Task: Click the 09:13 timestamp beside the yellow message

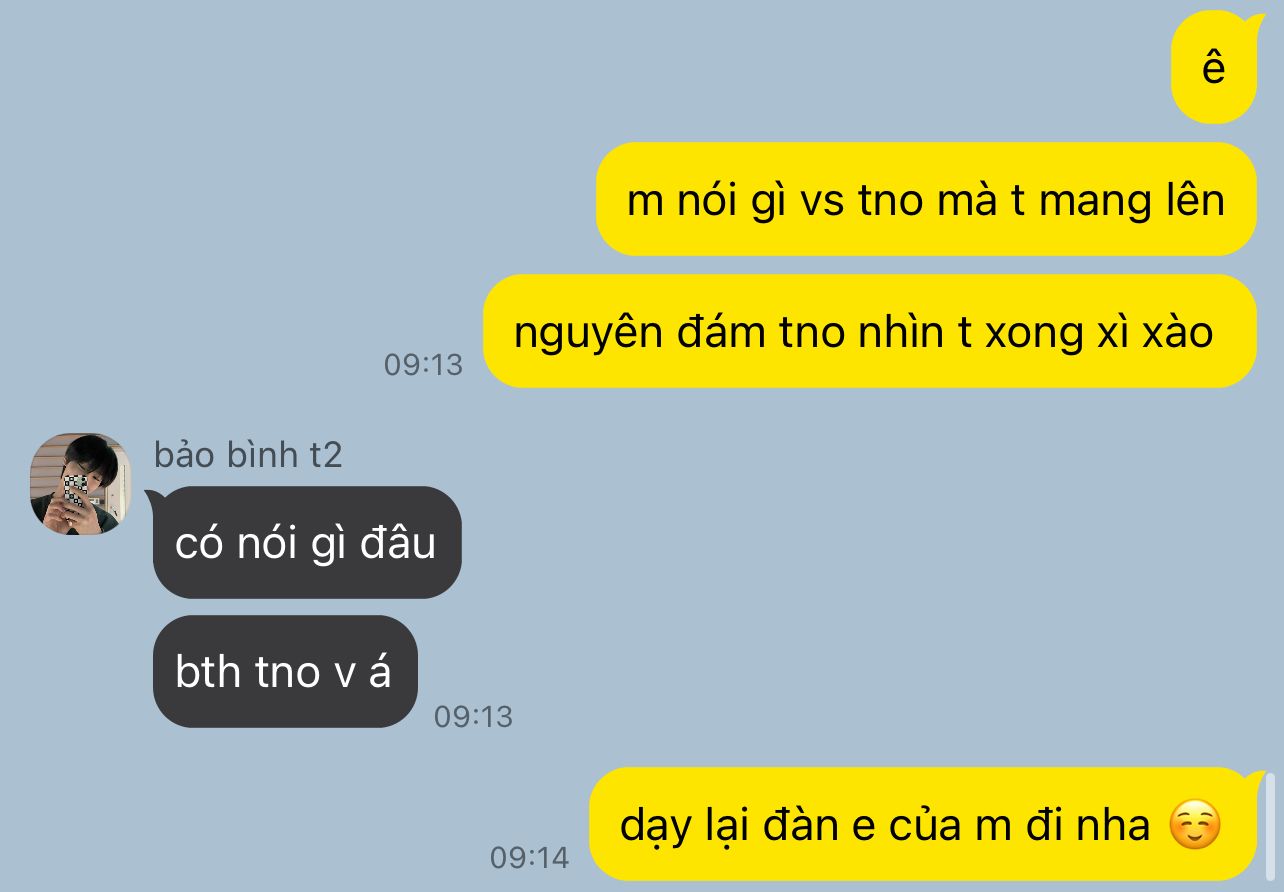Action: tap(423, 365)
